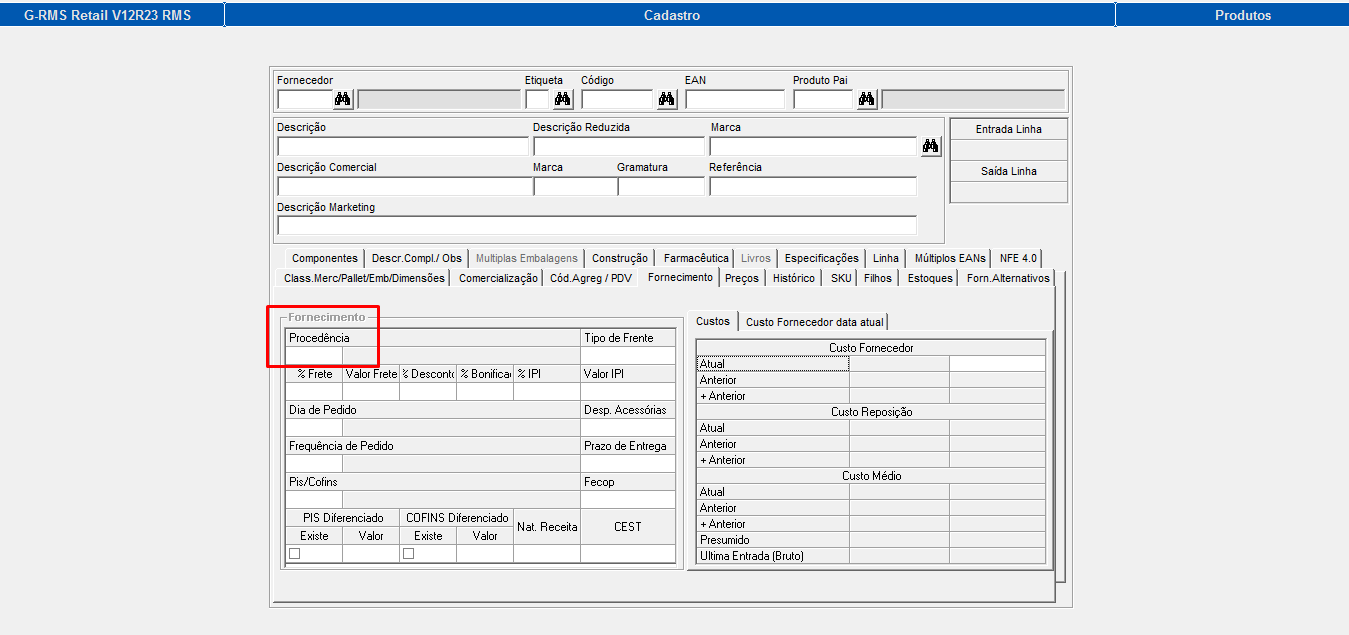Open the Linha tab
Image resolution: width=1349 pixels, height=635 pixels.
point(886,258)
